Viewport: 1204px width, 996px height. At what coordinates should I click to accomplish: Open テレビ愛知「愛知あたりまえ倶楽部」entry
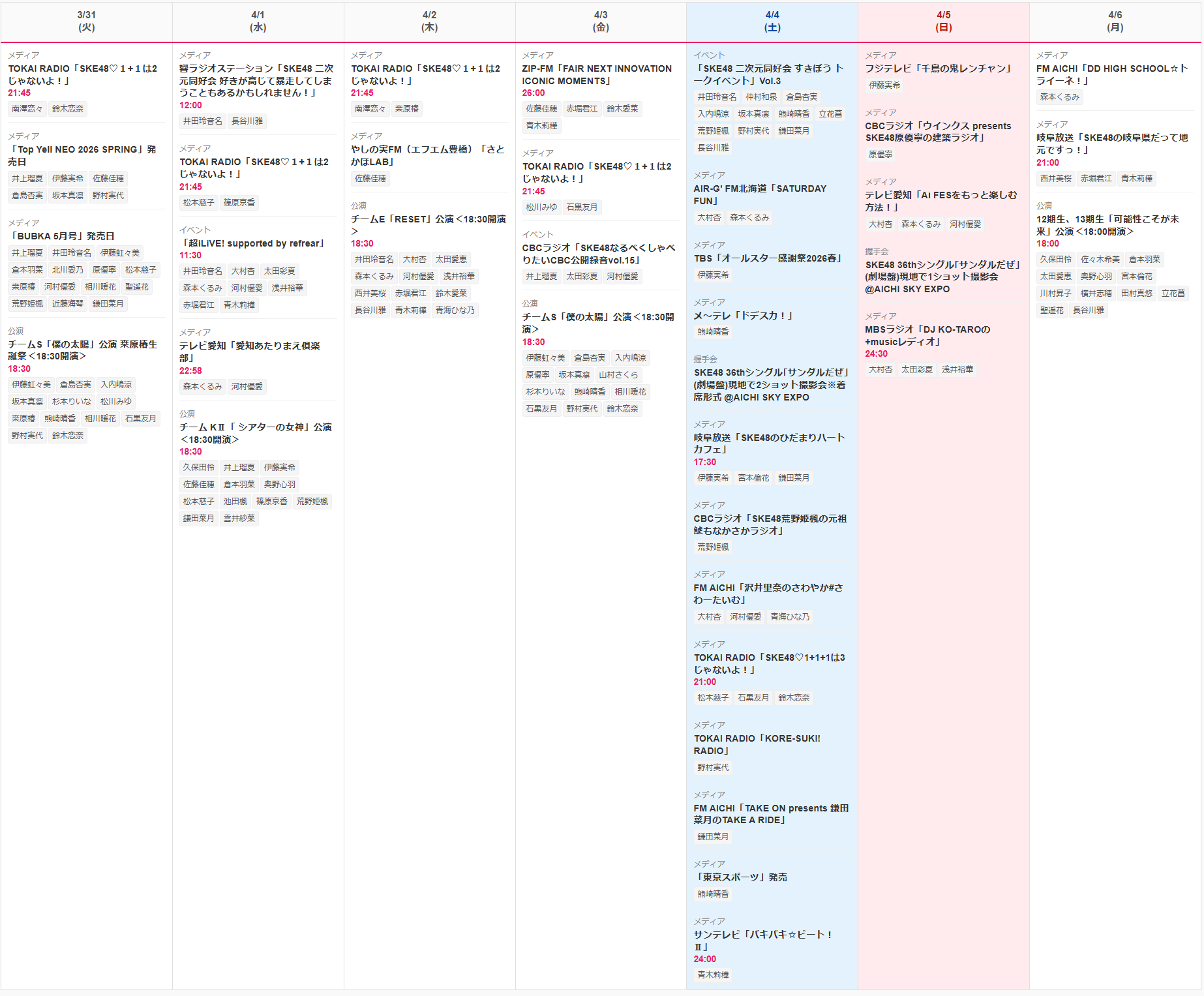click(250, 352)
